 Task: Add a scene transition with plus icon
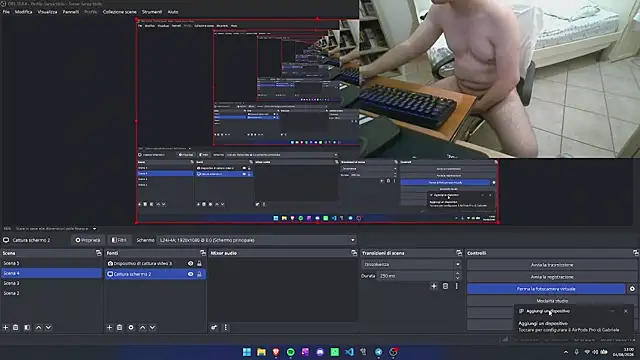click(434, 287)
